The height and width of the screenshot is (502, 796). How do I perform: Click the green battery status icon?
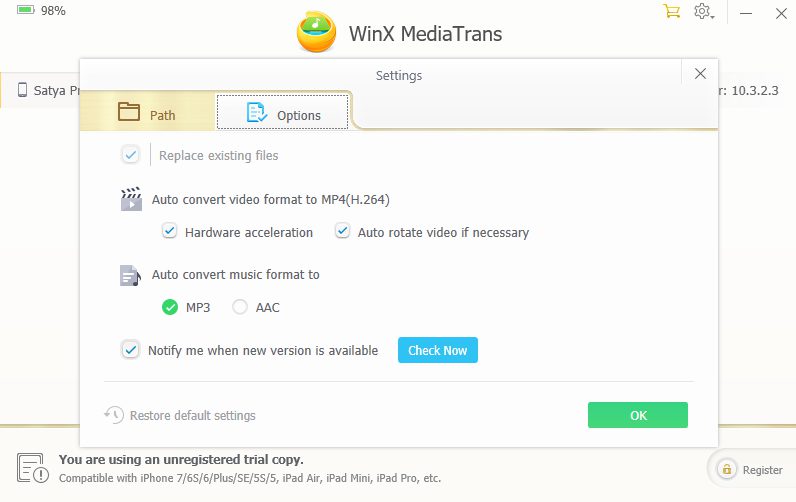tap(25, 10)
